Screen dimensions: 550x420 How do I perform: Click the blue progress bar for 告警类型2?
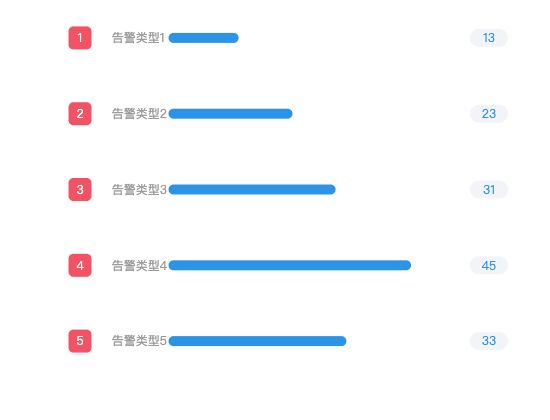(x=230, y=114)
